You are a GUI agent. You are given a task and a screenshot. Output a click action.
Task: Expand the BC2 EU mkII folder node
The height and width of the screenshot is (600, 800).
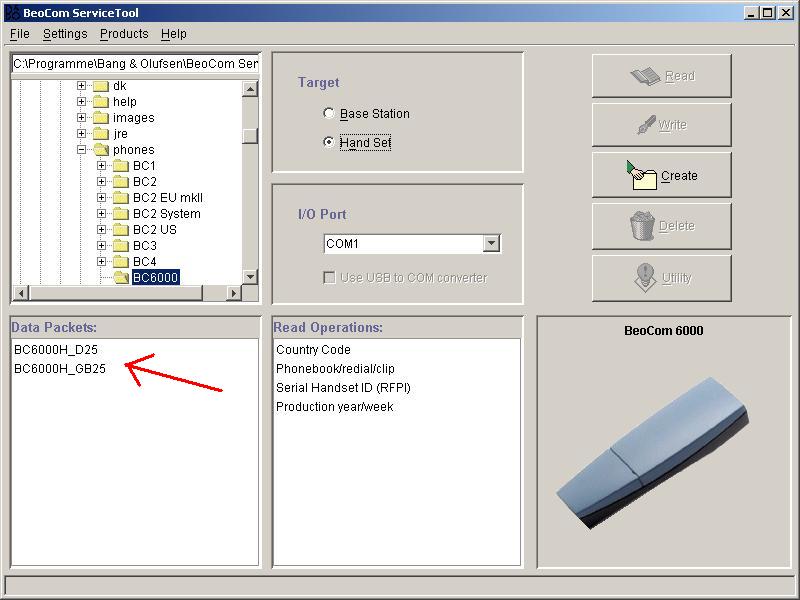[101, 197]
